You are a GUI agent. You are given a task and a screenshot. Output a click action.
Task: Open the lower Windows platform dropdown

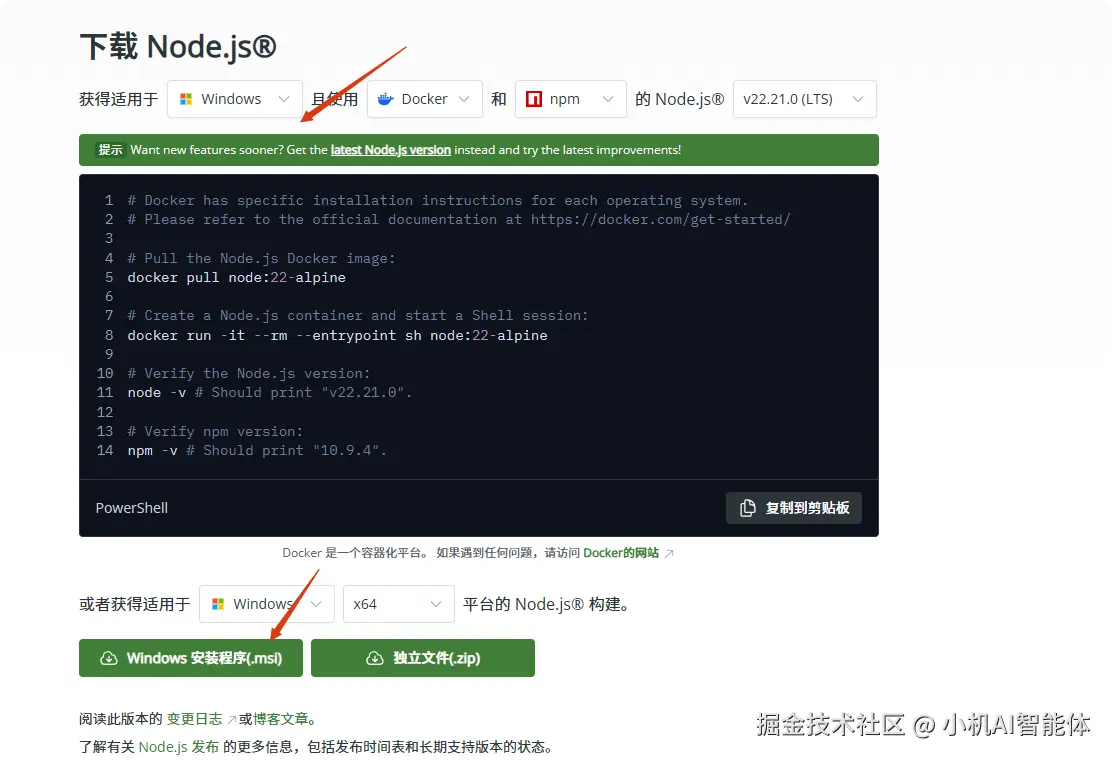[x=267, y=604]
